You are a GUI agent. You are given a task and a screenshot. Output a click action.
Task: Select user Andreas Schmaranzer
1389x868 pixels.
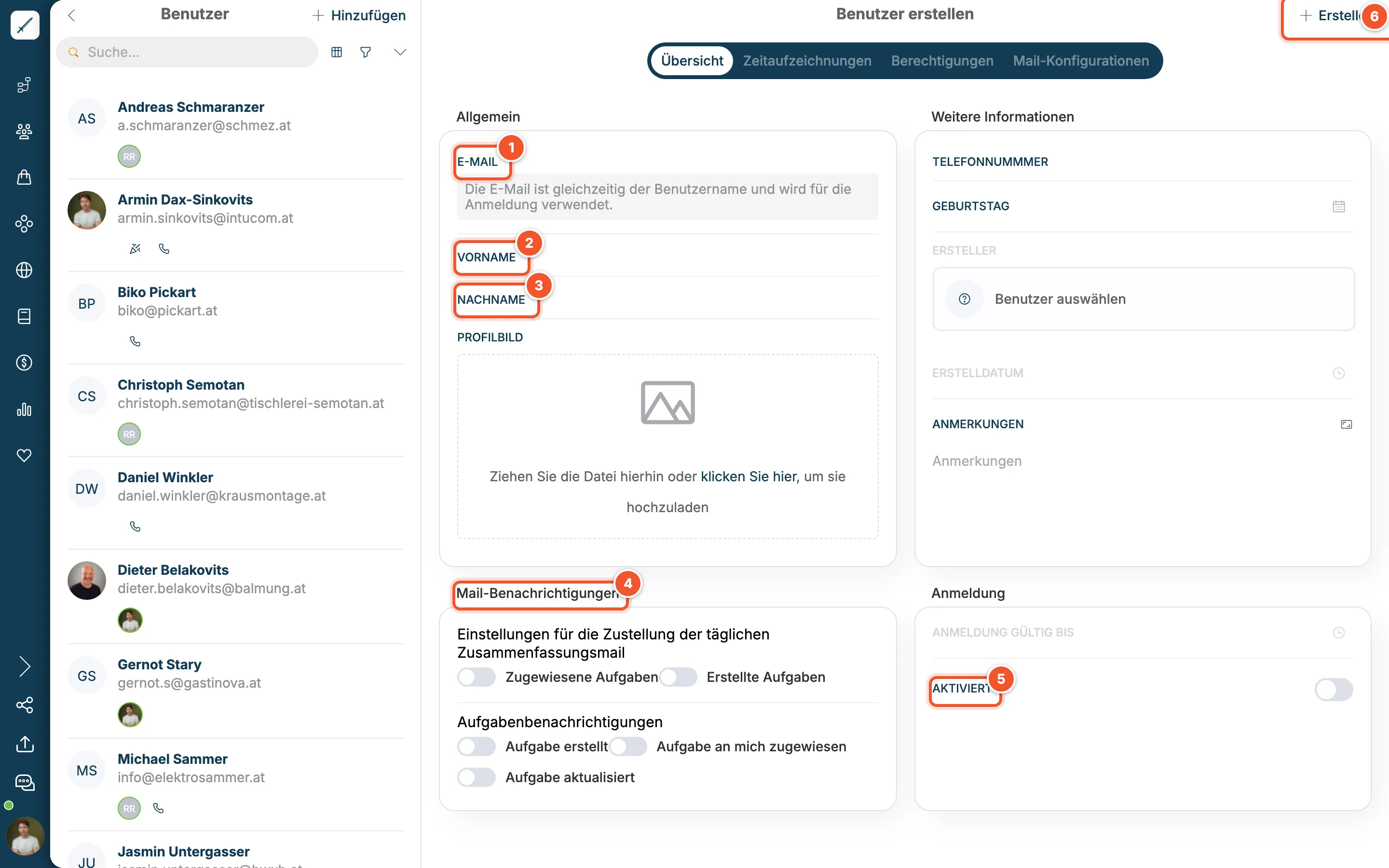pos(235,133)
